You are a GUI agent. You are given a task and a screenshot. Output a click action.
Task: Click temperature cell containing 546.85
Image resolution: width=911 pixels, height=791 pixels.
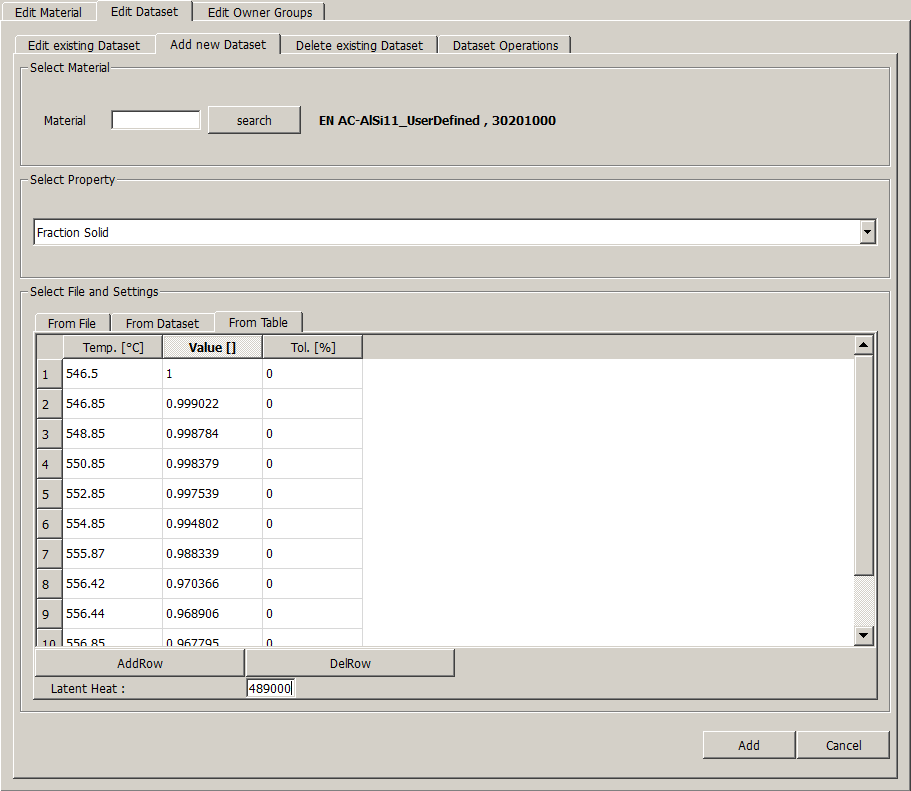click(112, 404)
